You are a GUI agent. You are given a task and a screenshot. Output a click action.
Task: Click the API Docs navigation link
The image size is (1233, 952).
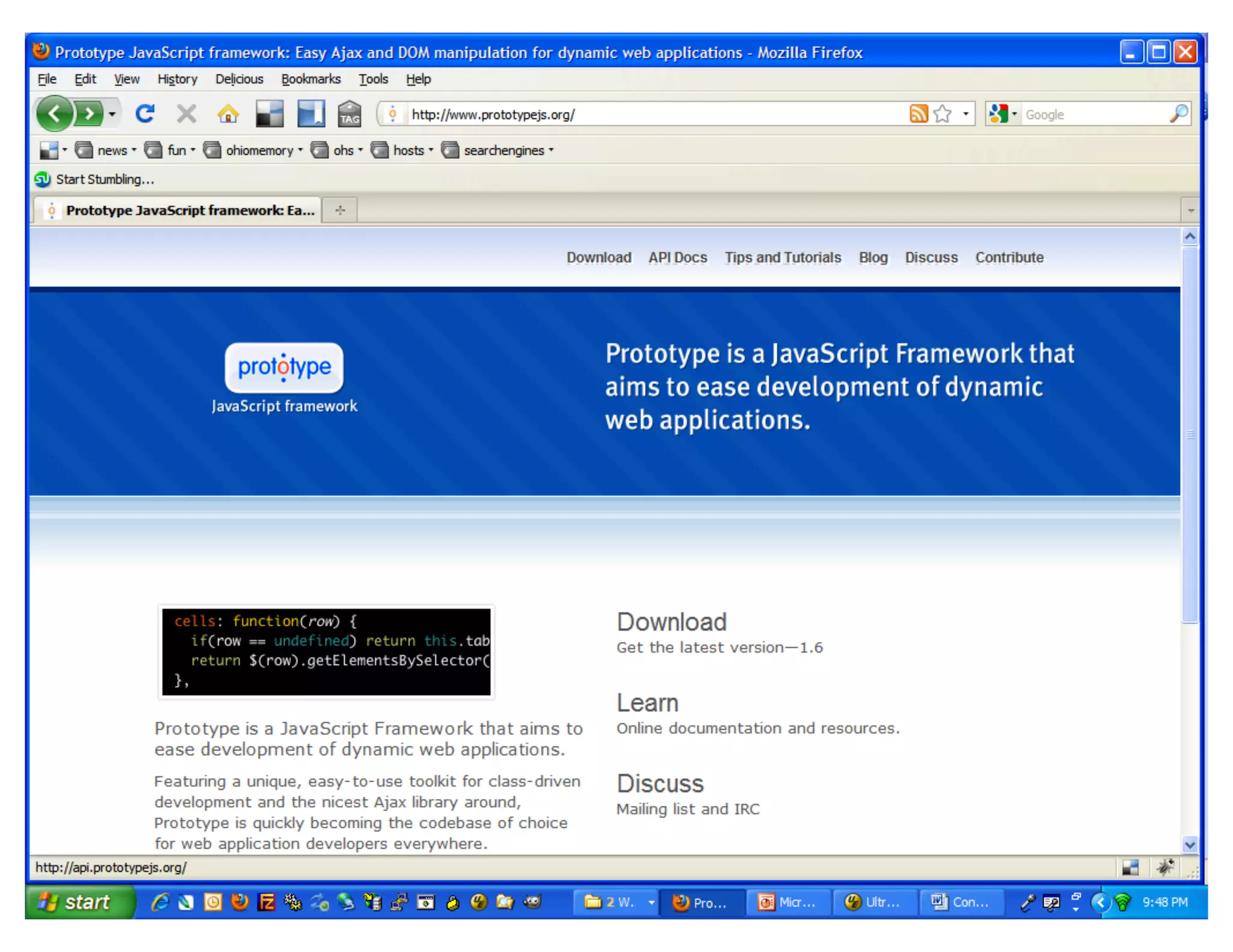point(677,258)
